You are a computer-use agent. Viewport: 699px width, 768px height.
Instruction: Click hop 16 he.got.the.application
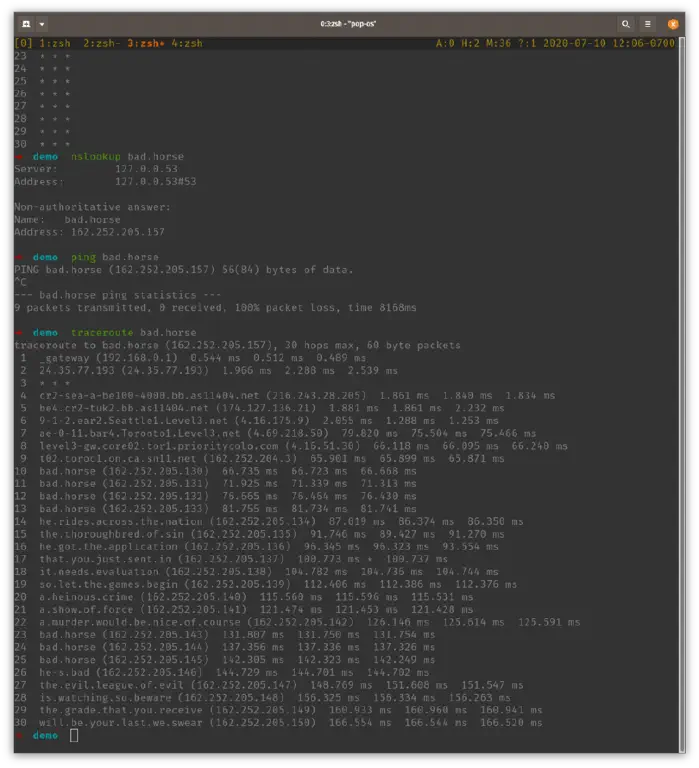(x=108, y=546)
